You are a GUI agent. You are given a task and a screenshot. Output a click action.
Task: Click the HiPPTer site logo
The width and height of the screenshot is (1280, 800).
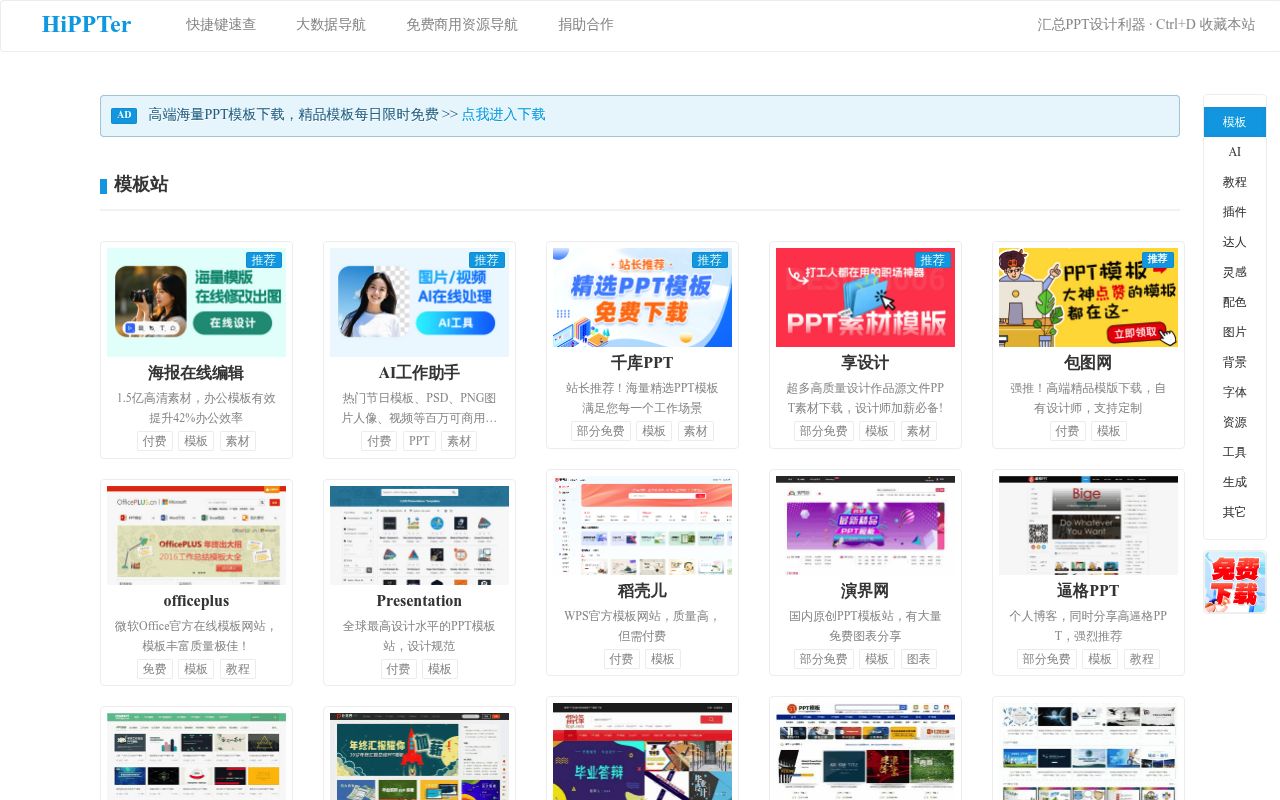pyautogui.click(x=86, y=25)
